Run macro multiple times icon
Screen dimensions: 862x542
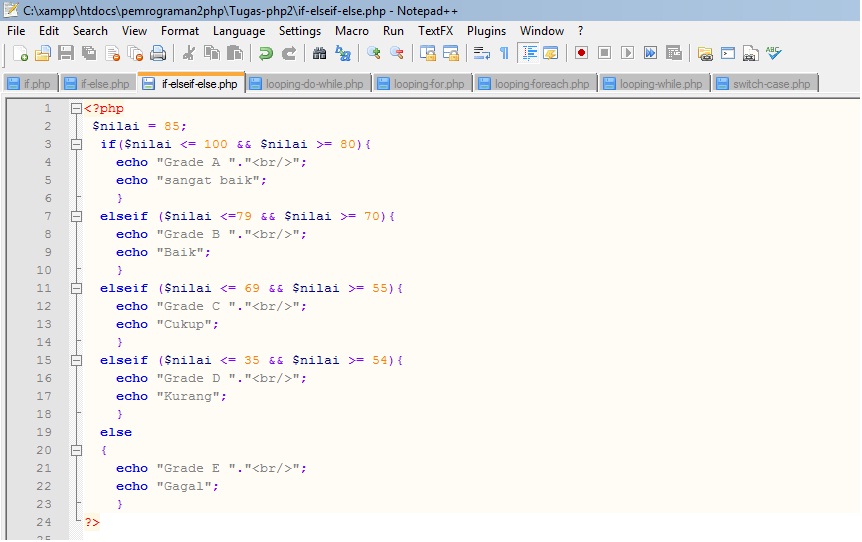[650, 53]
